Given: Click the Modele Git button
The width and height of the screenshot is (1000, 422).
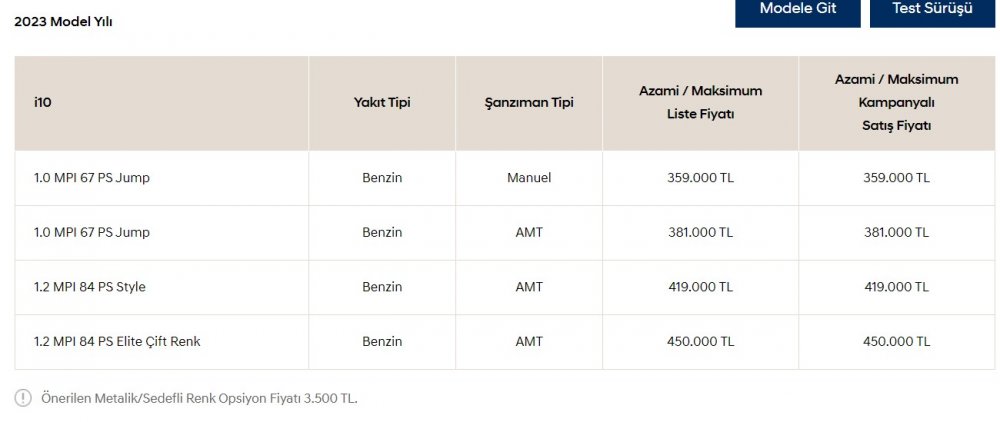Looking at the screenshot, I should (x=797, y=11).
